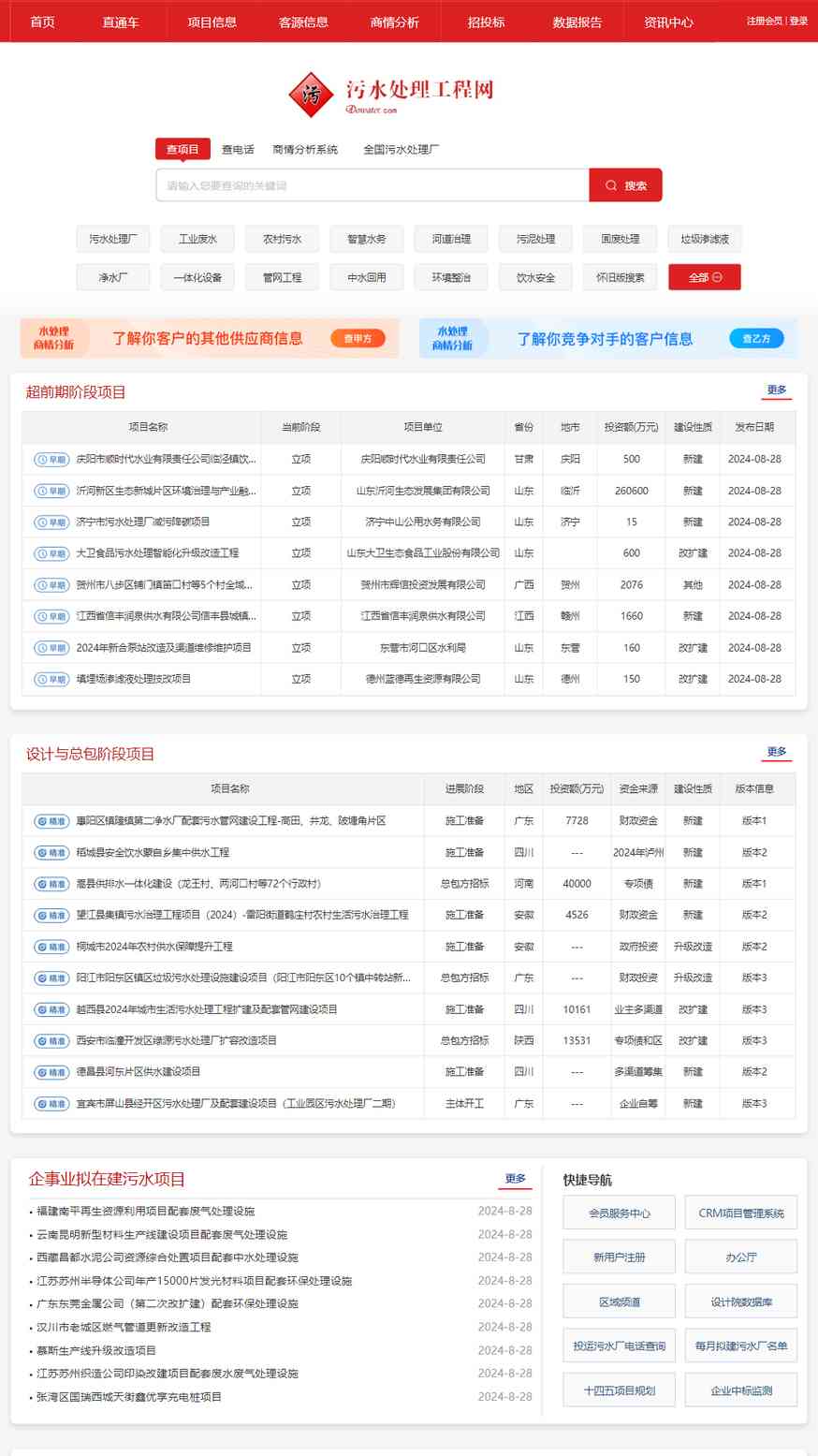The image size is (818, 1456).
Task: Select the 一体化设备 category tag
Action: [197, 277]
